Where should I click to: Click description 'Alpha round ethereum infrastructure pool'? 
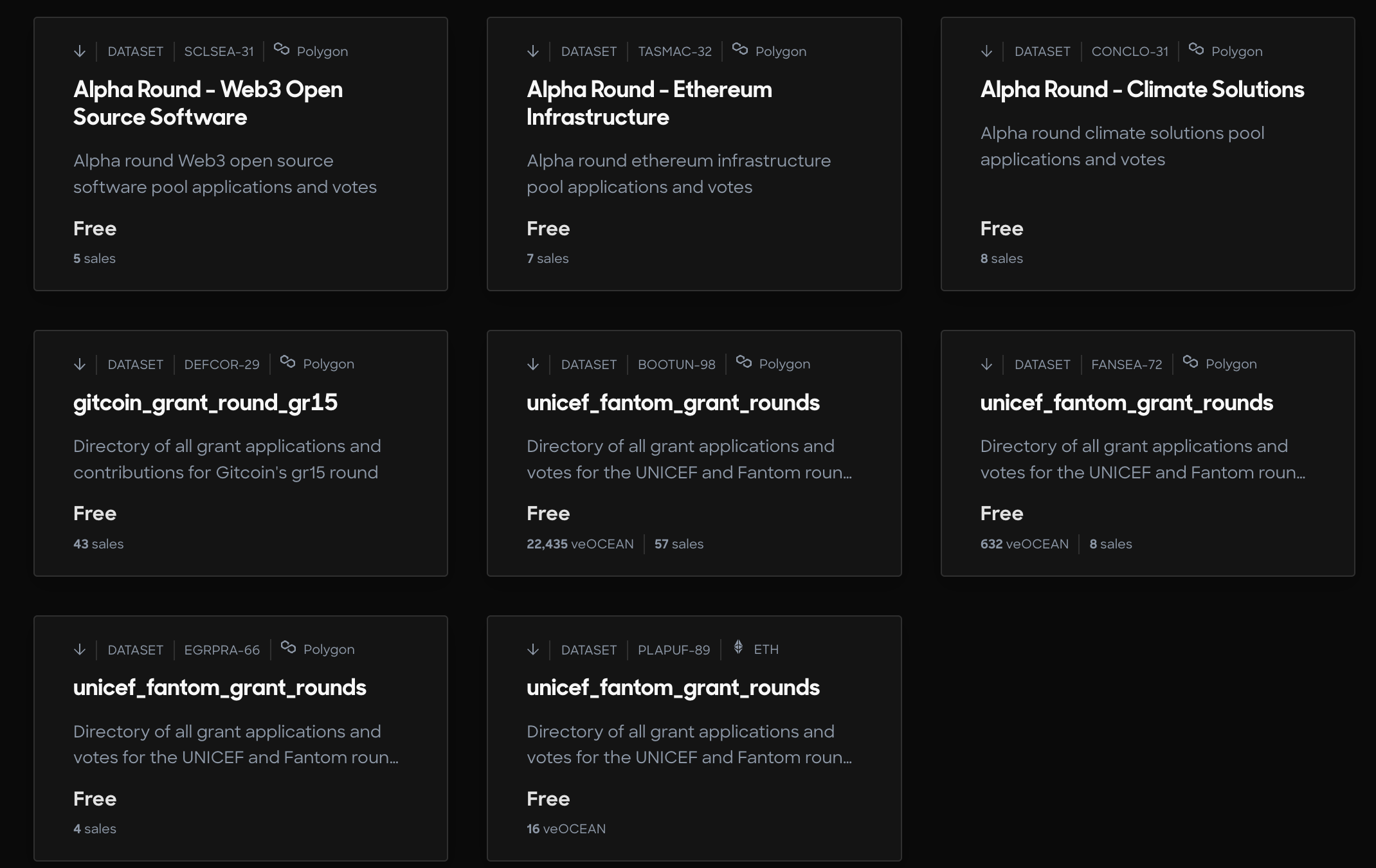[679, 174]
